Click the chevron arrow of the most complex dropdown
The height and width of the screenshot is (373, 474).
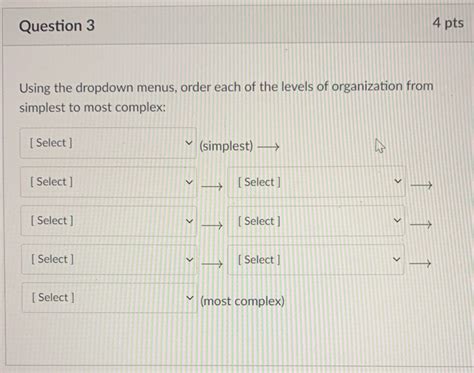(189, 298)
